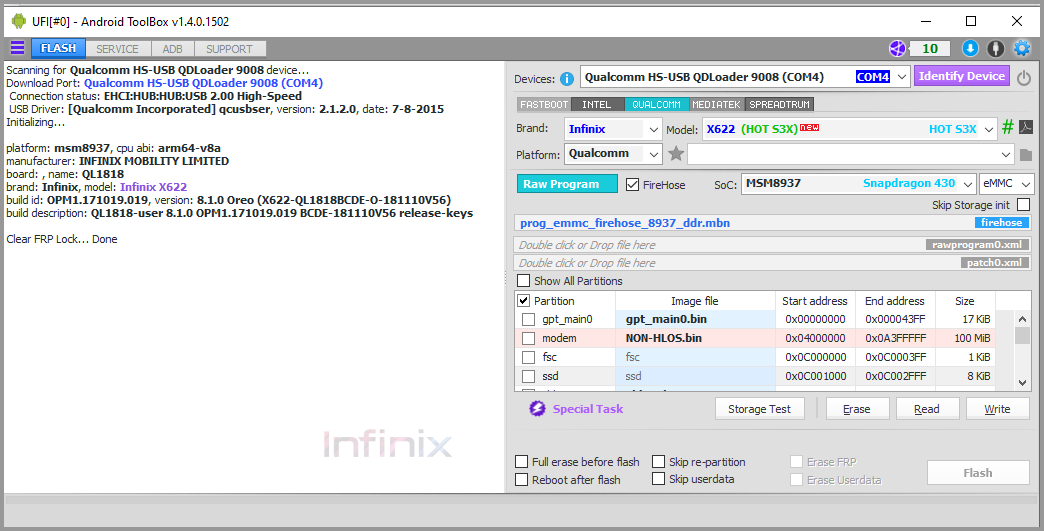Check Show All Partitions
This screenshot has height=531, width=1044.
coord(524,281)
